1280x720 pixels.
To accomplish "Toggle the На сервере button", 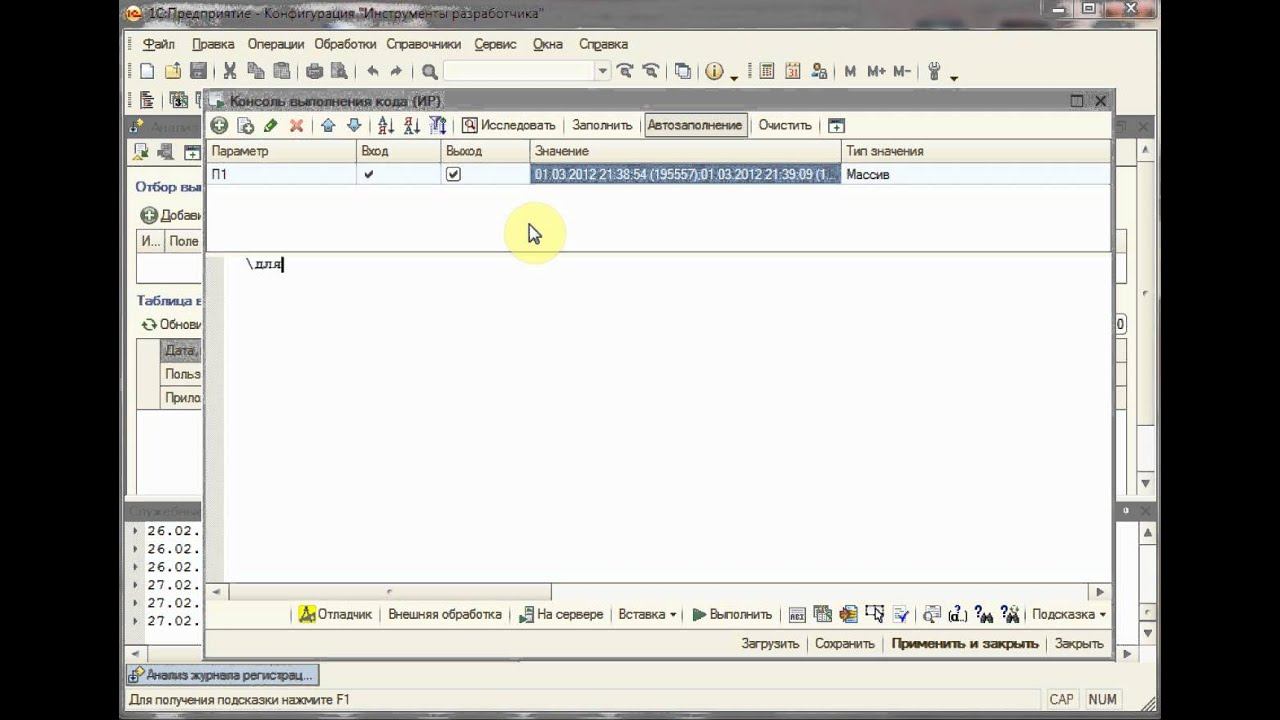I will tap(561, 614).
